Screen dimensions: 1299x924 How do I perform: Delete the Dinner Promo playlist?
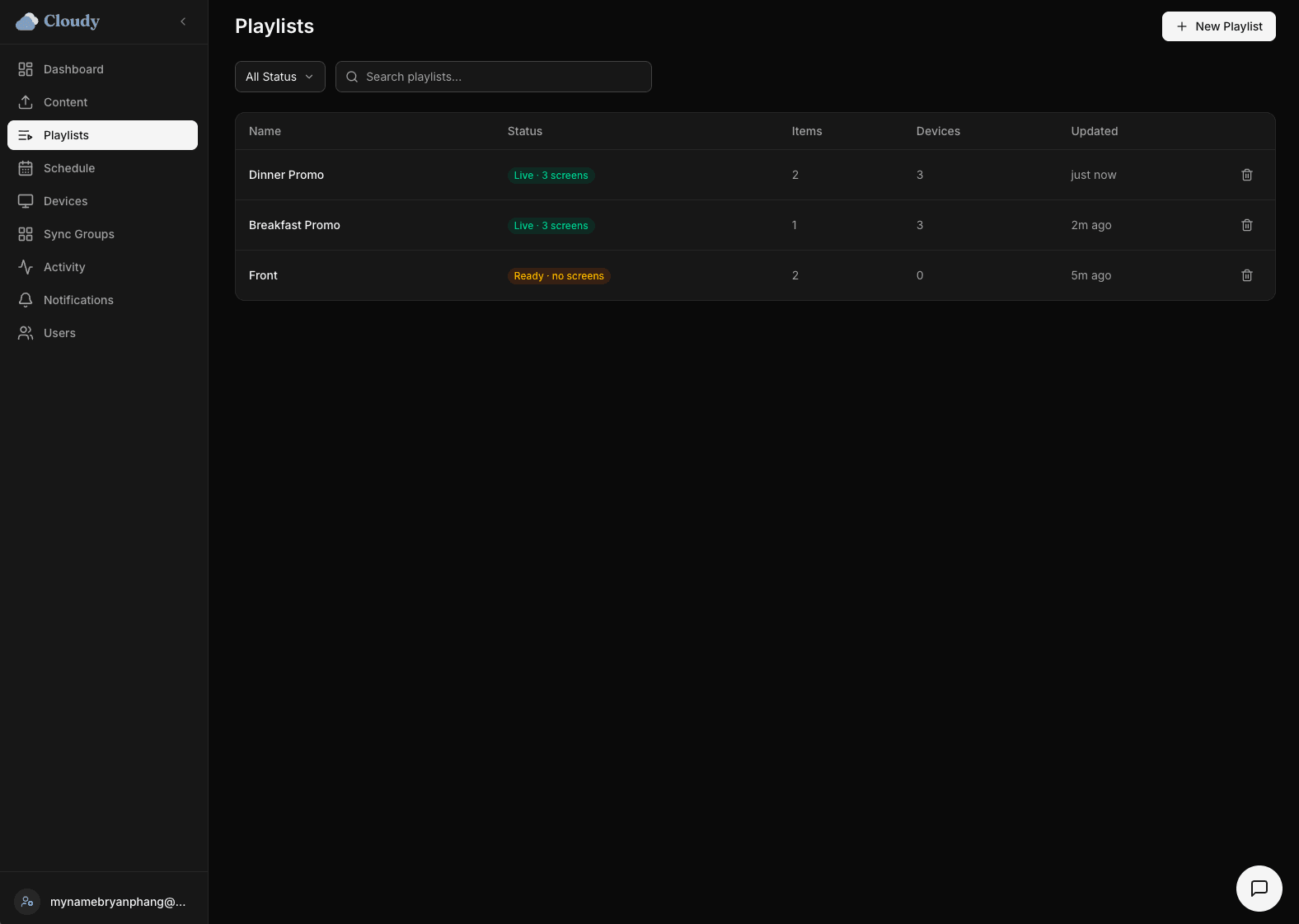pos(1246,175)
